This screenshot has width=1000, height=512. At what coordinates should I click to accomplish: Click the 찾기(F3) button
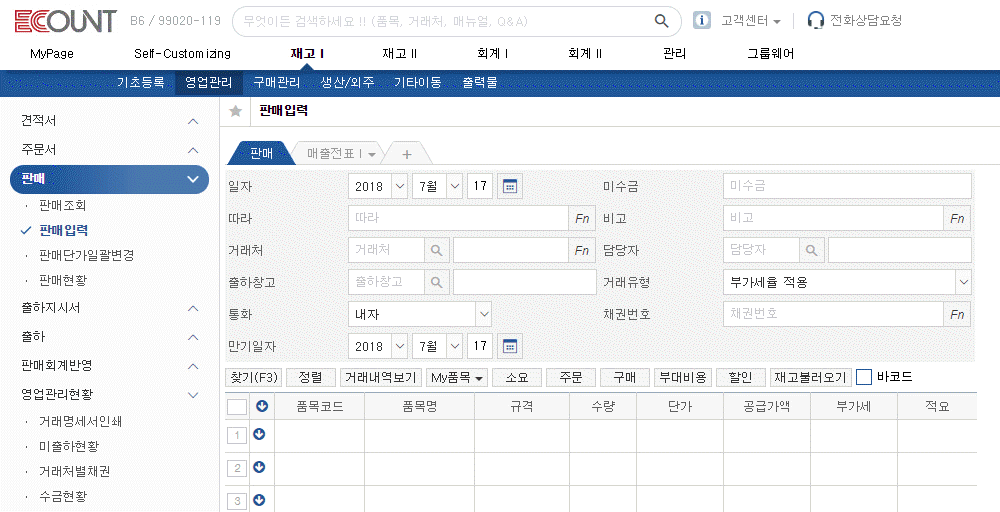[254, 377]
